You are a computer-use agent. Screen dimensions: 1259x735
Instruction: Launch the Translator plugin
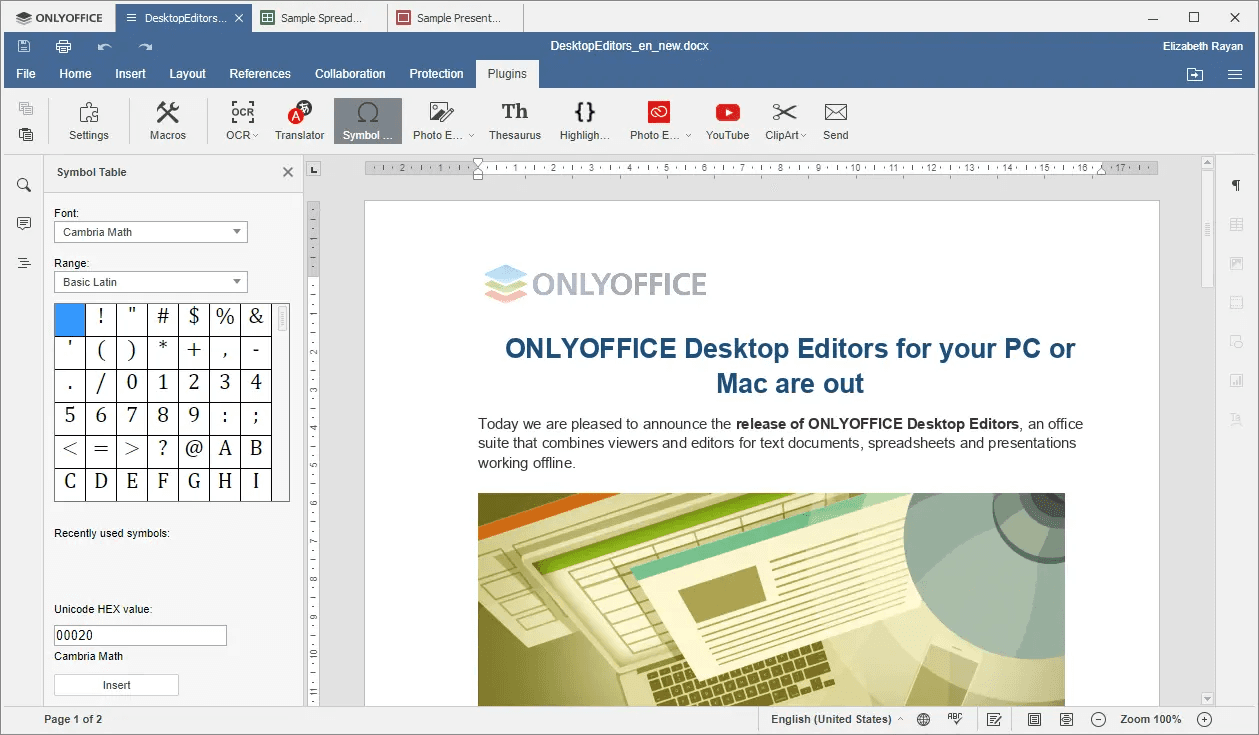(x=299, y=120)
